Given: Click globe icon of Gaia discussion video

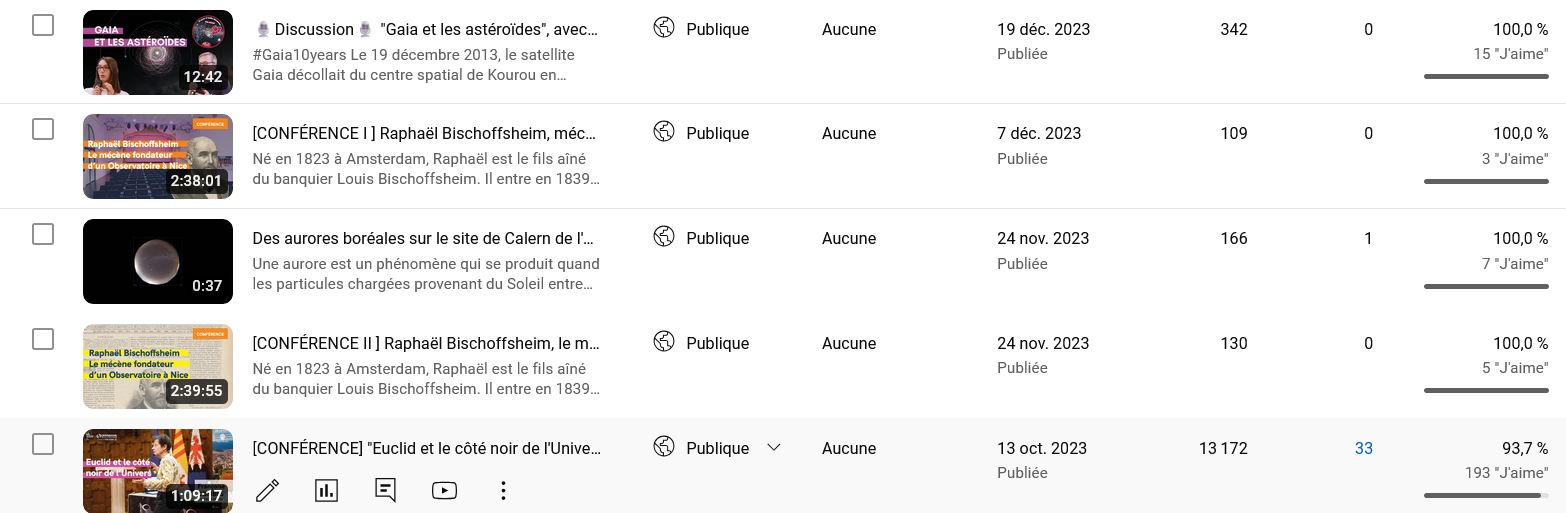Looking at the screenshot, I should click(663, 28).
